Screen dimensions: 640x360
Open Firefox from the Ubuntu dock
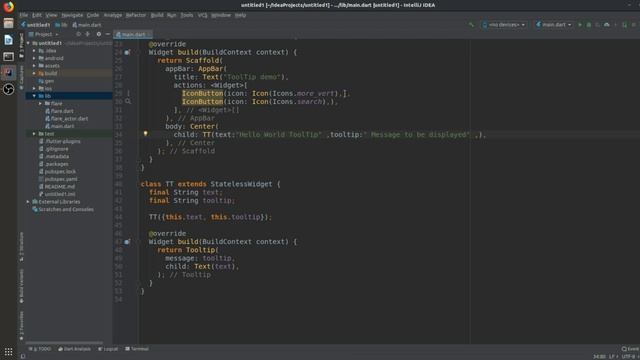[x=8, y=7]
